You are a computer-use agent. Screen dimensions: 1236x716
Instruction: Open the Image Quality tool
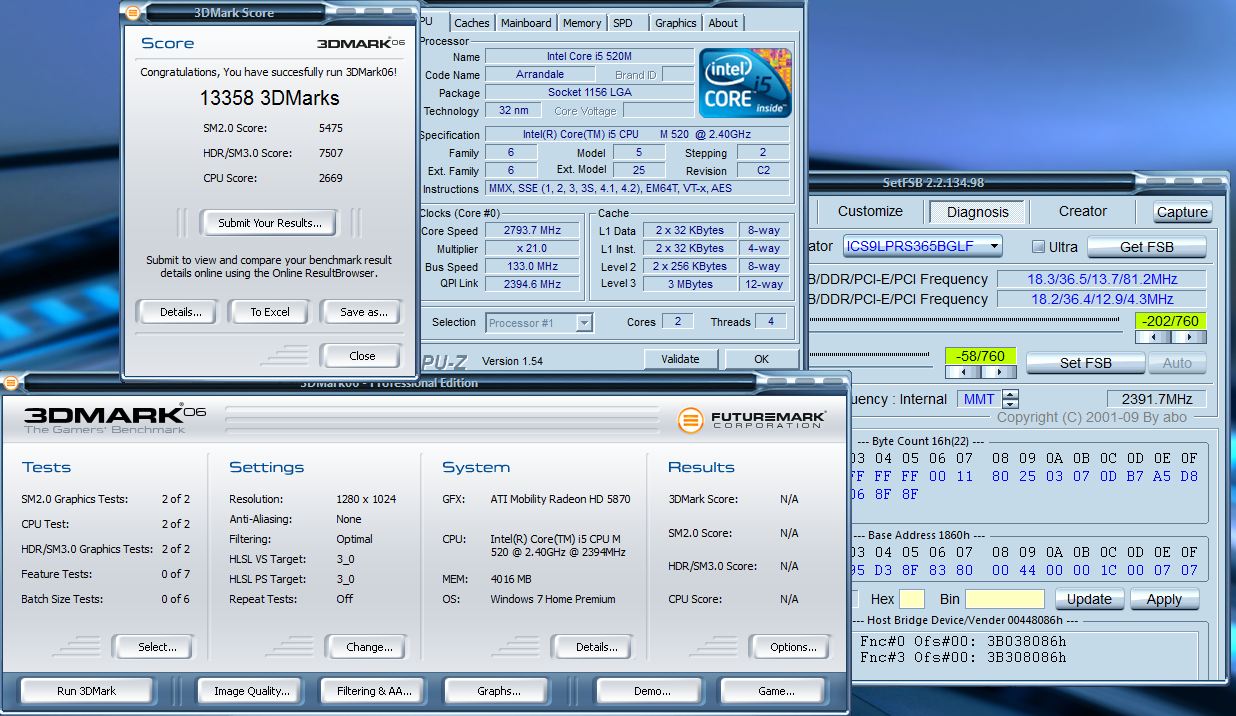click(x=252, y=691)
